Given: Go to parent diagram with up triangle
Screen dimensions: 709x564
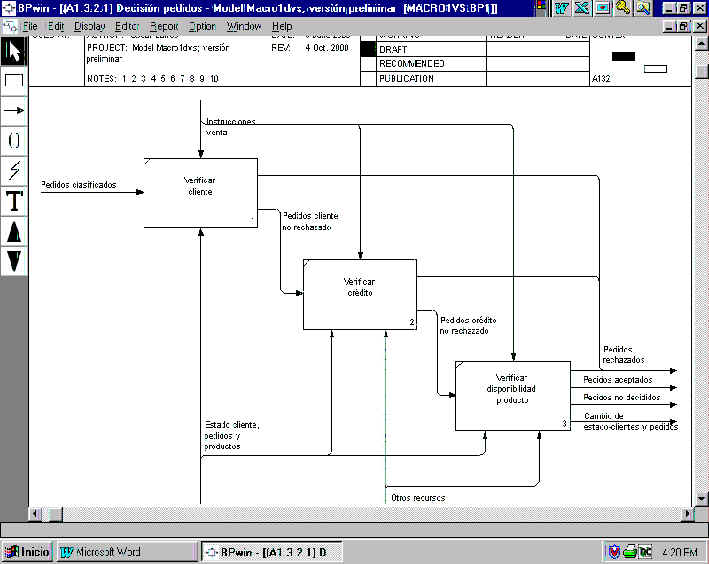Looking at the screenshot, I should tap(14, 231).
